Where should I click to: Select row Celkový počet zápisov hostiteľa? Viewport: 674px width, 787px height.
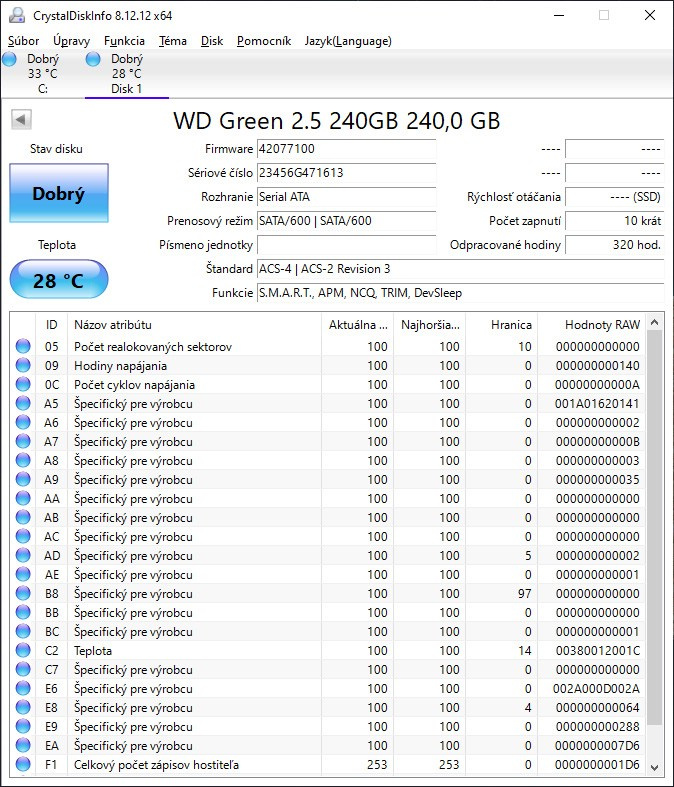pos(328,764)
